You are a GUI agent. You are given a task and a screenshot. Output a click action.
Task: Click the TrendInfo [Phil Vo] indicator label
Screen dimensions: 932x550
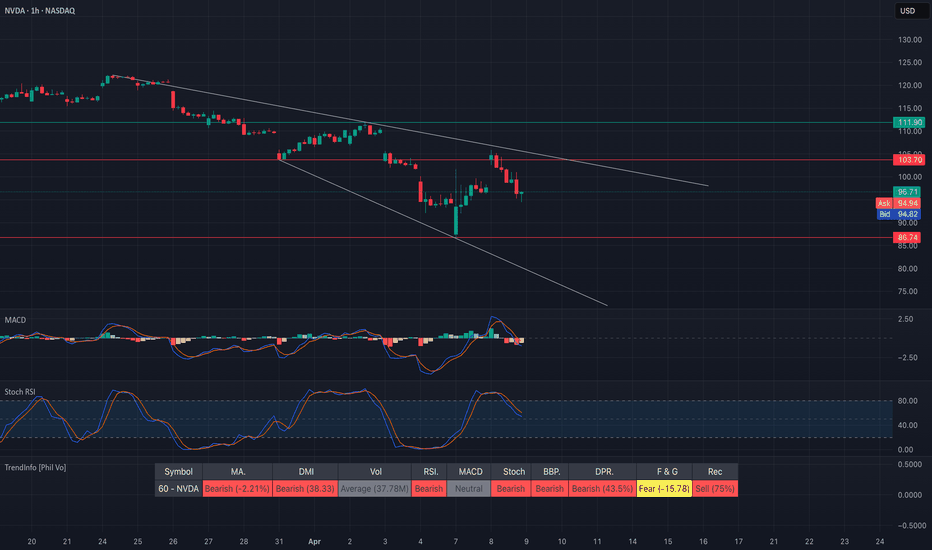(35, 467)
